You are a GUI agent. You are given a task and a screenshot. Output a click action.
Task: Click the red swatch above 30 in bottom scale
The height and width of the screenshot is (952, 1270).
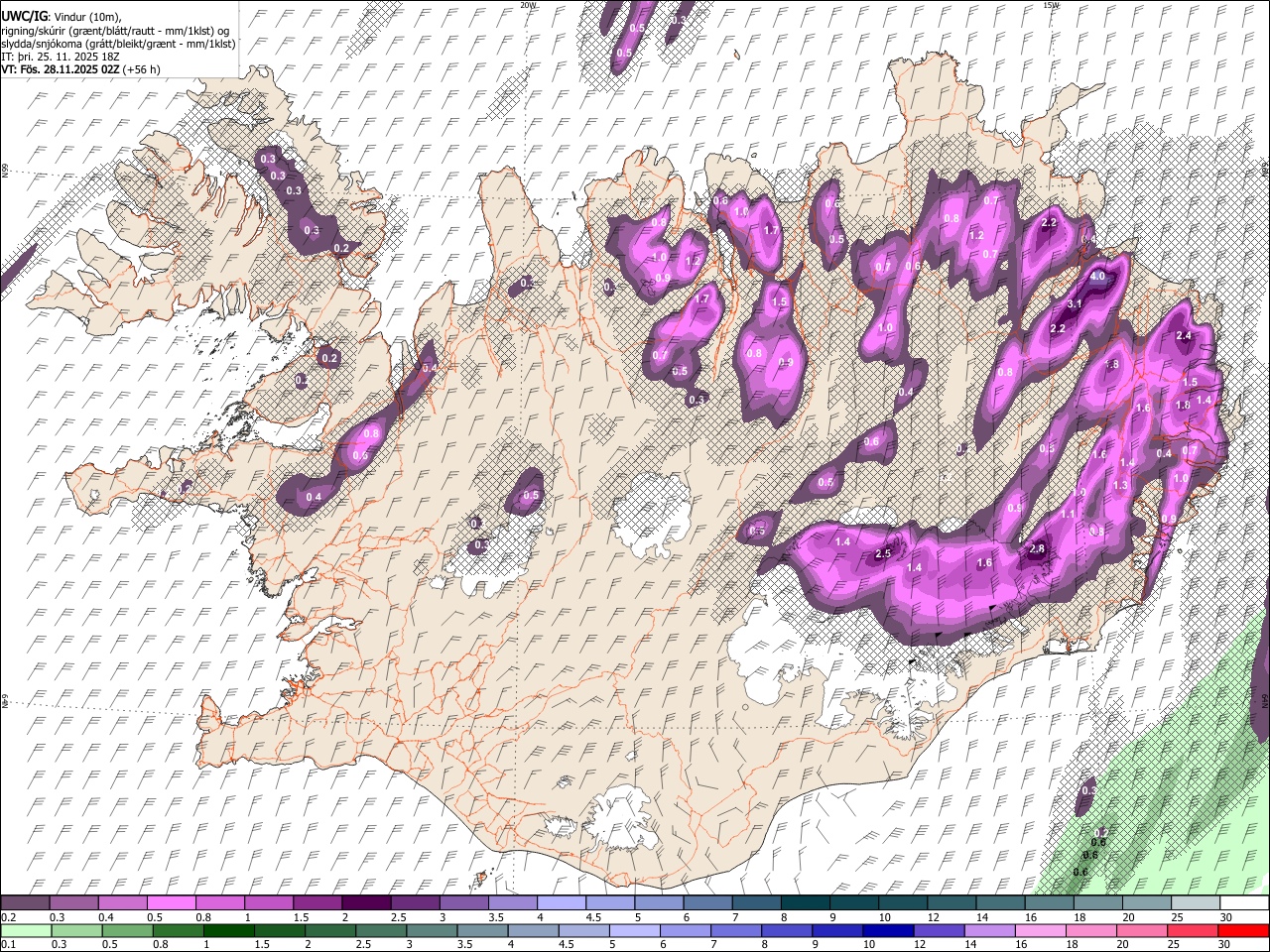[1243, 930]
